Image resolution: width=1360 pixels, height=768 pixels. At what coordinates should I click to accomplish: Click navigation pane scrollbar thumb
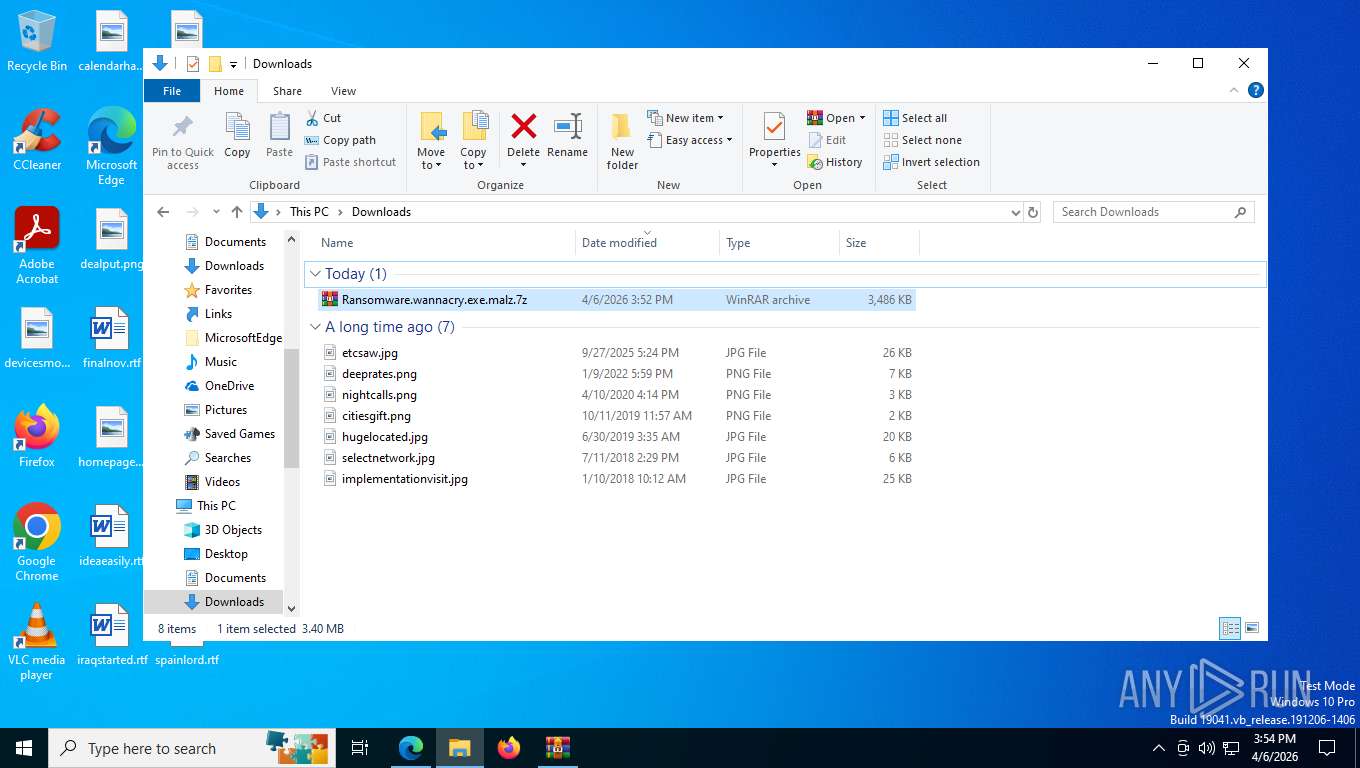pos(292,408)
